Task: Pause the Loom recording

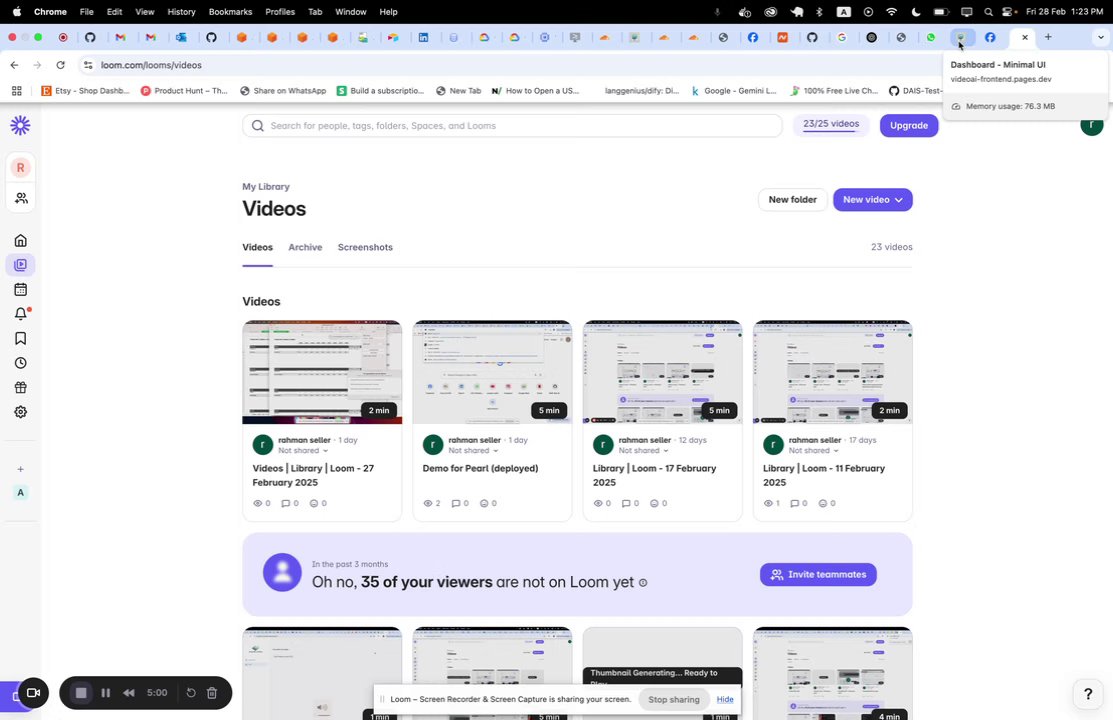Action: pyautogui.click(x=106, y=693)
